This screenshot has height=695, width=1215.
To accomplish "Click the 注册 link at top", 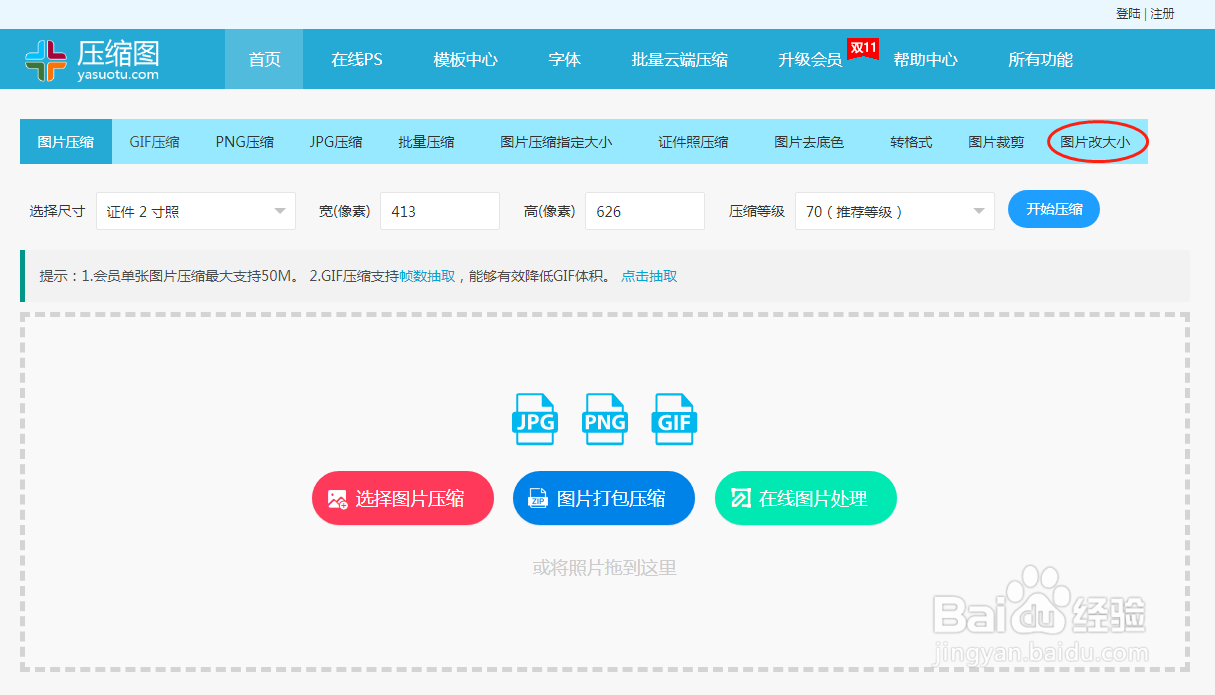I will [1162, 14].
